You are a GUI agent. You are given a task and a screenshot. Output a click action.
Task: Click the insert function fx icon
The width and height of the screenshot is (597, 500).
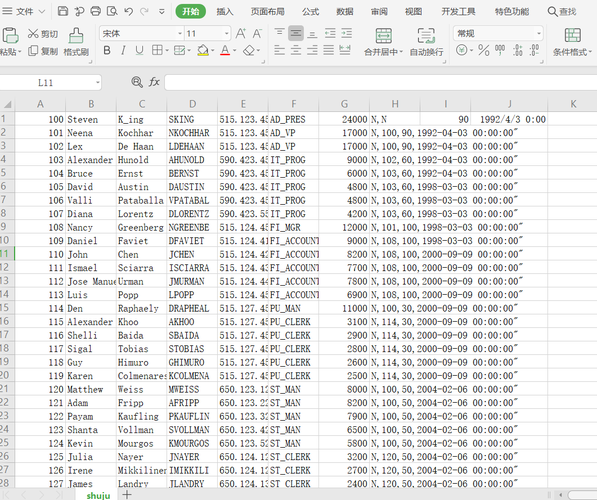pyautogui.click(x=154, y=82)
